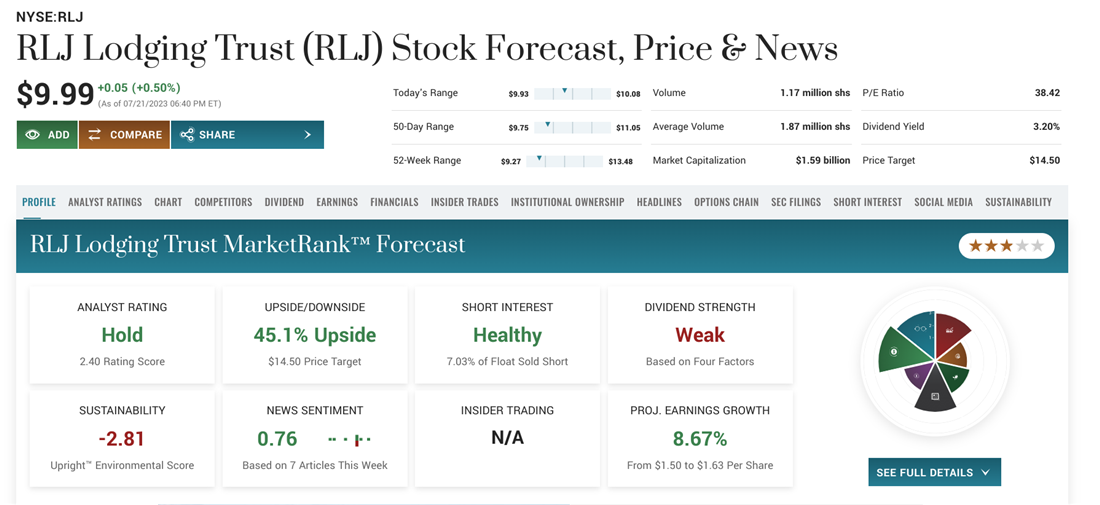Click the 7.03% of Float Sold Short text
Viewport: 1100px width, 505px height.
tap(507, 362)
